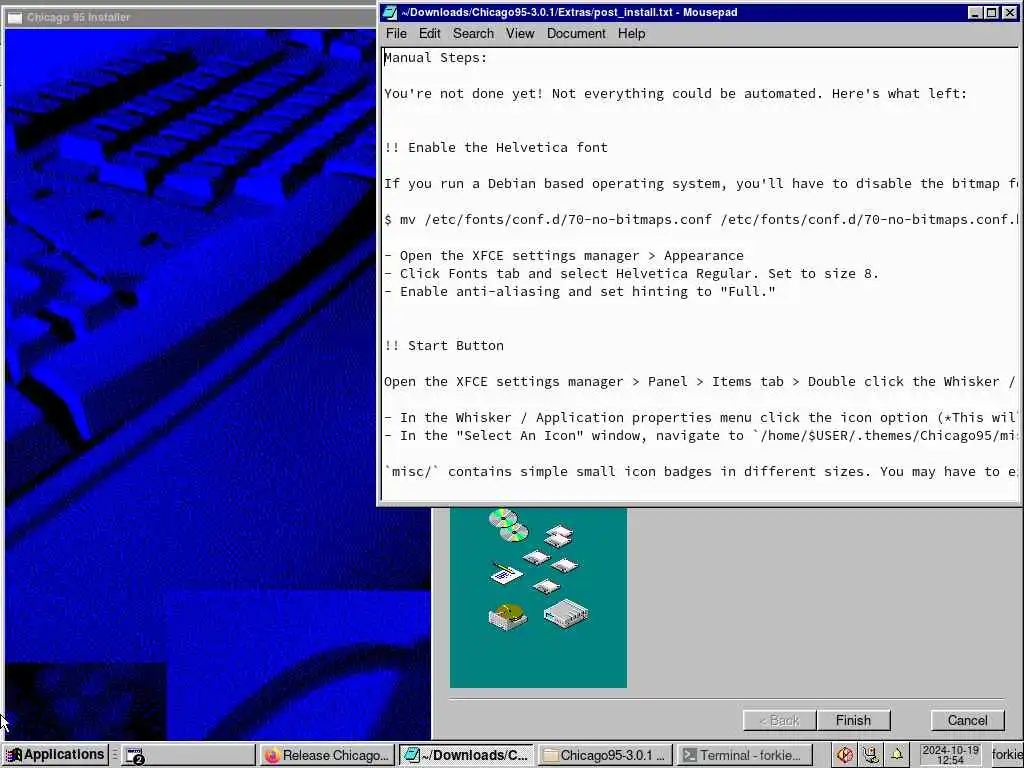1024x768 pixels.
Task: Maximize the Mousepad window
Action: [x=991, y=12]
